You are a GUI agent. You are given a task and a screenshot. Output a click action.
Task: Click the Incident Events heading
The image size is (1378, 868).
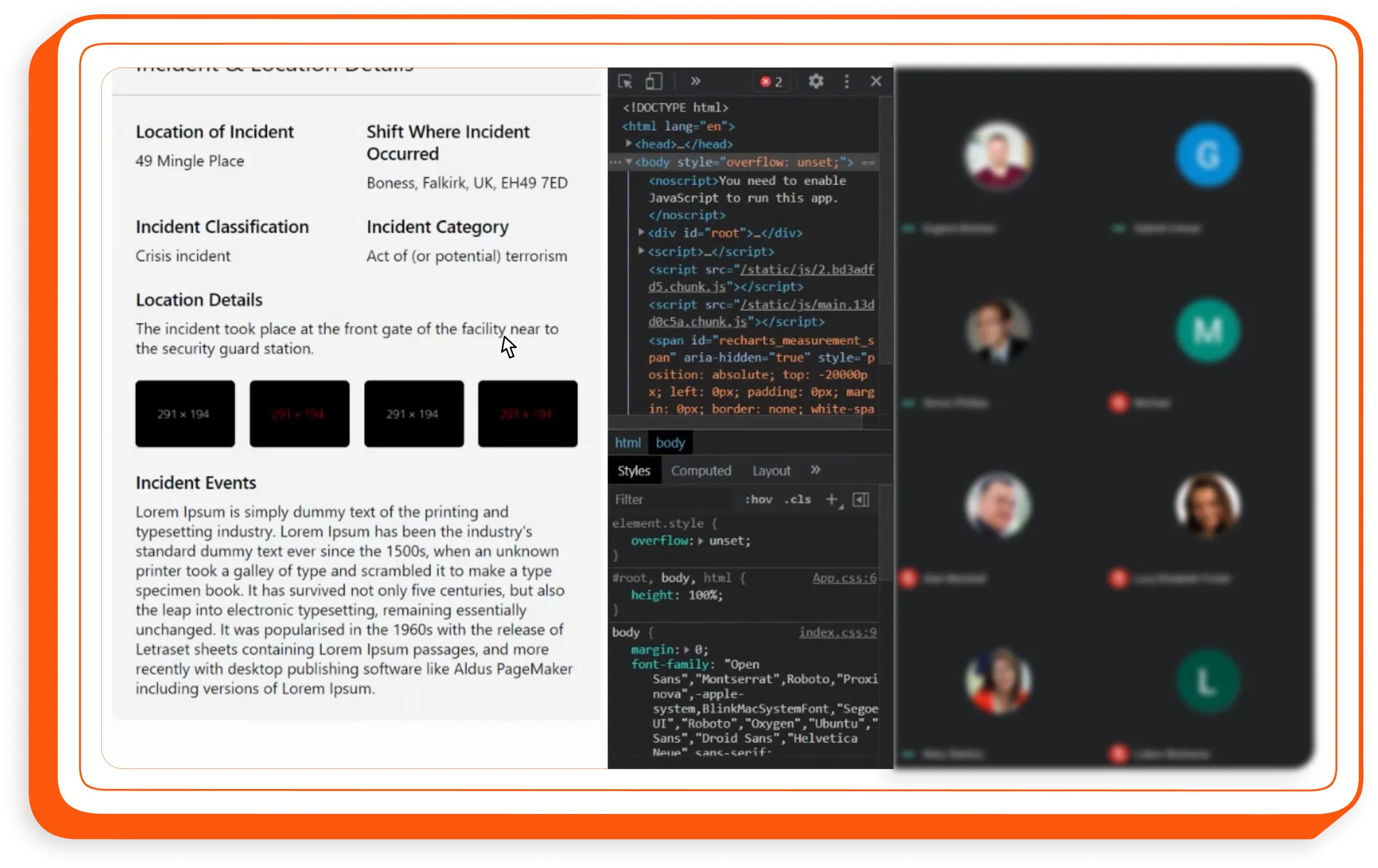point(196,482)
